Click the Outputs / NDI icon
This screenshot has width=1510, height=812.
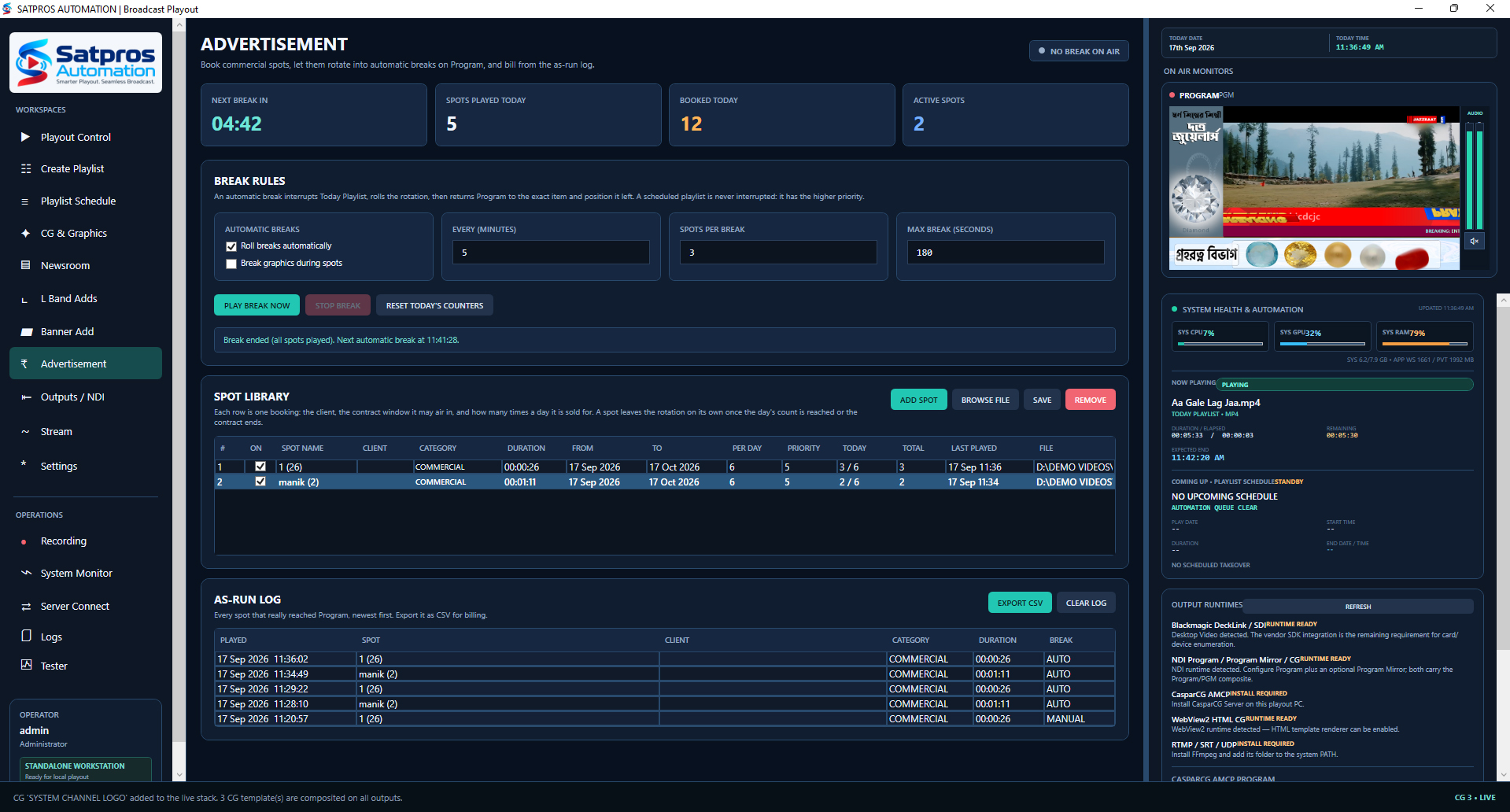(26, 397)
